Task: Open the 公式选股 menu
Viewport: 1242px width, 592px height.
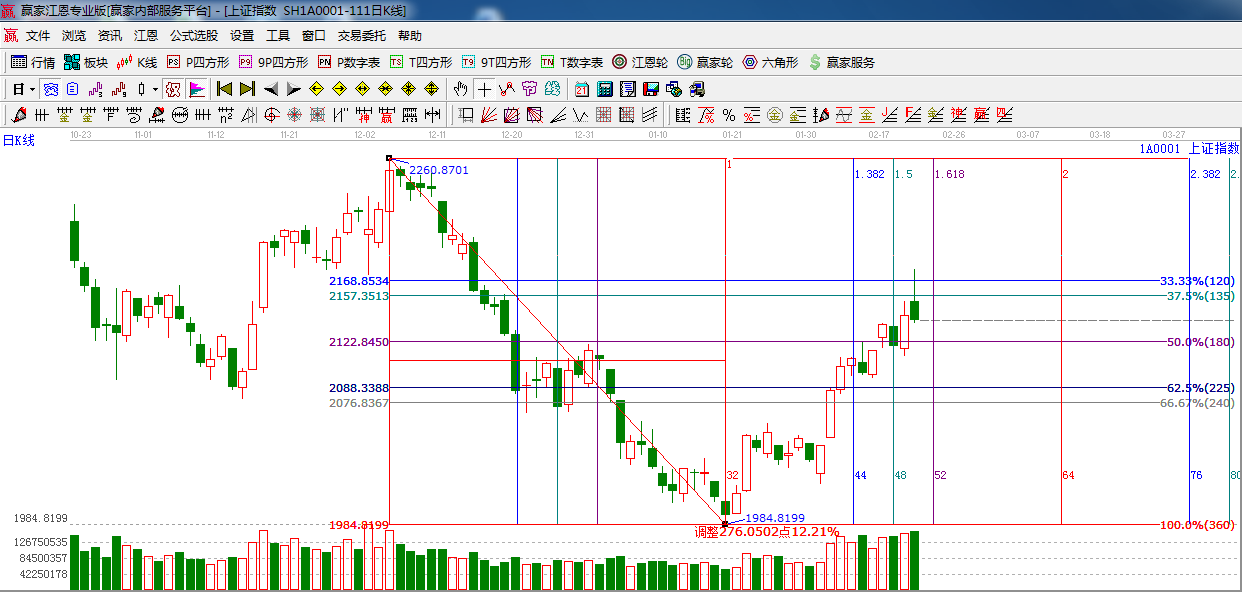Action: [193, 35]
